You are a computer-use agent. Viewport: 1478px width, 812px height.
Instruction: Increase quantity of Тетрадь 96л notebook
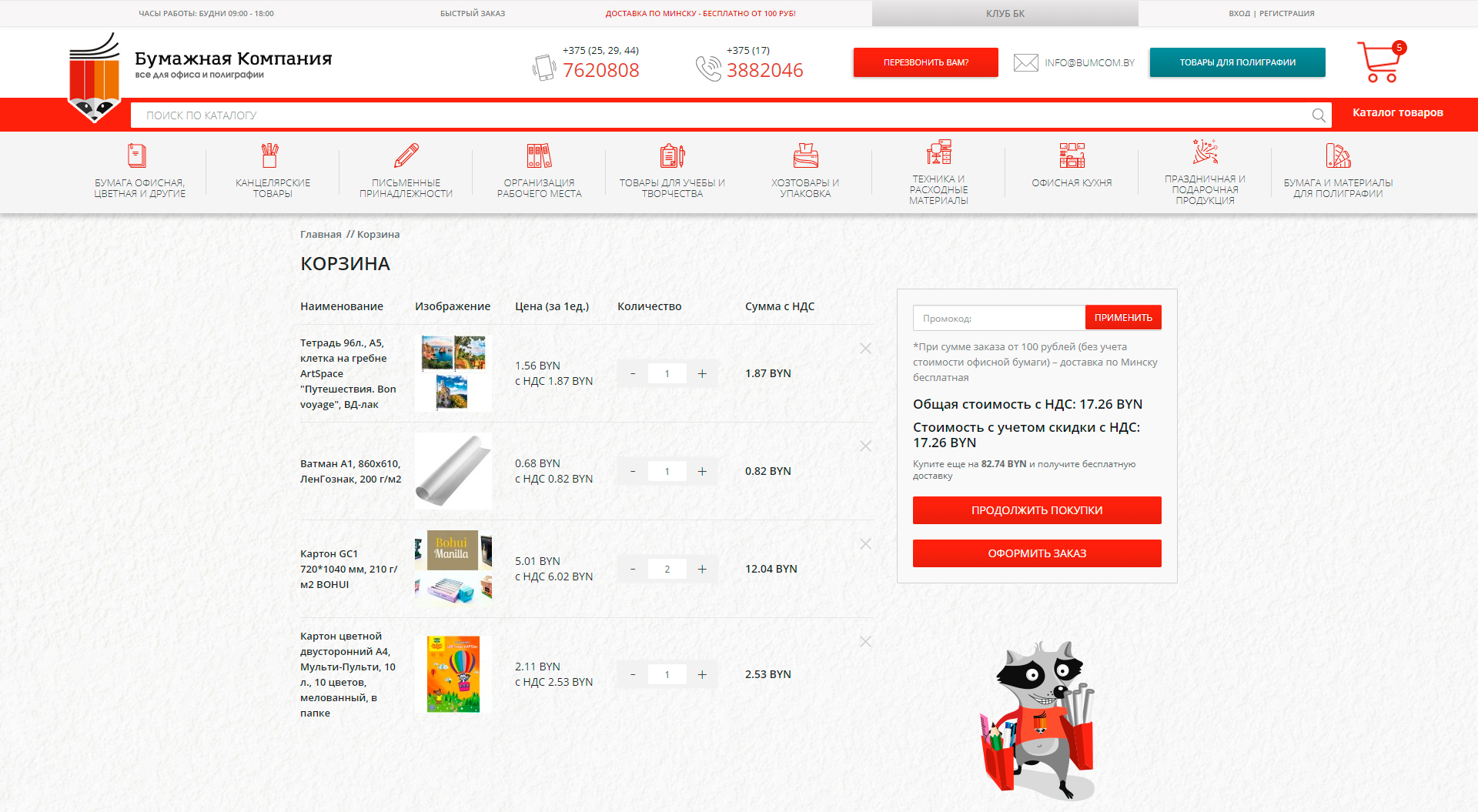click(702, 373)
